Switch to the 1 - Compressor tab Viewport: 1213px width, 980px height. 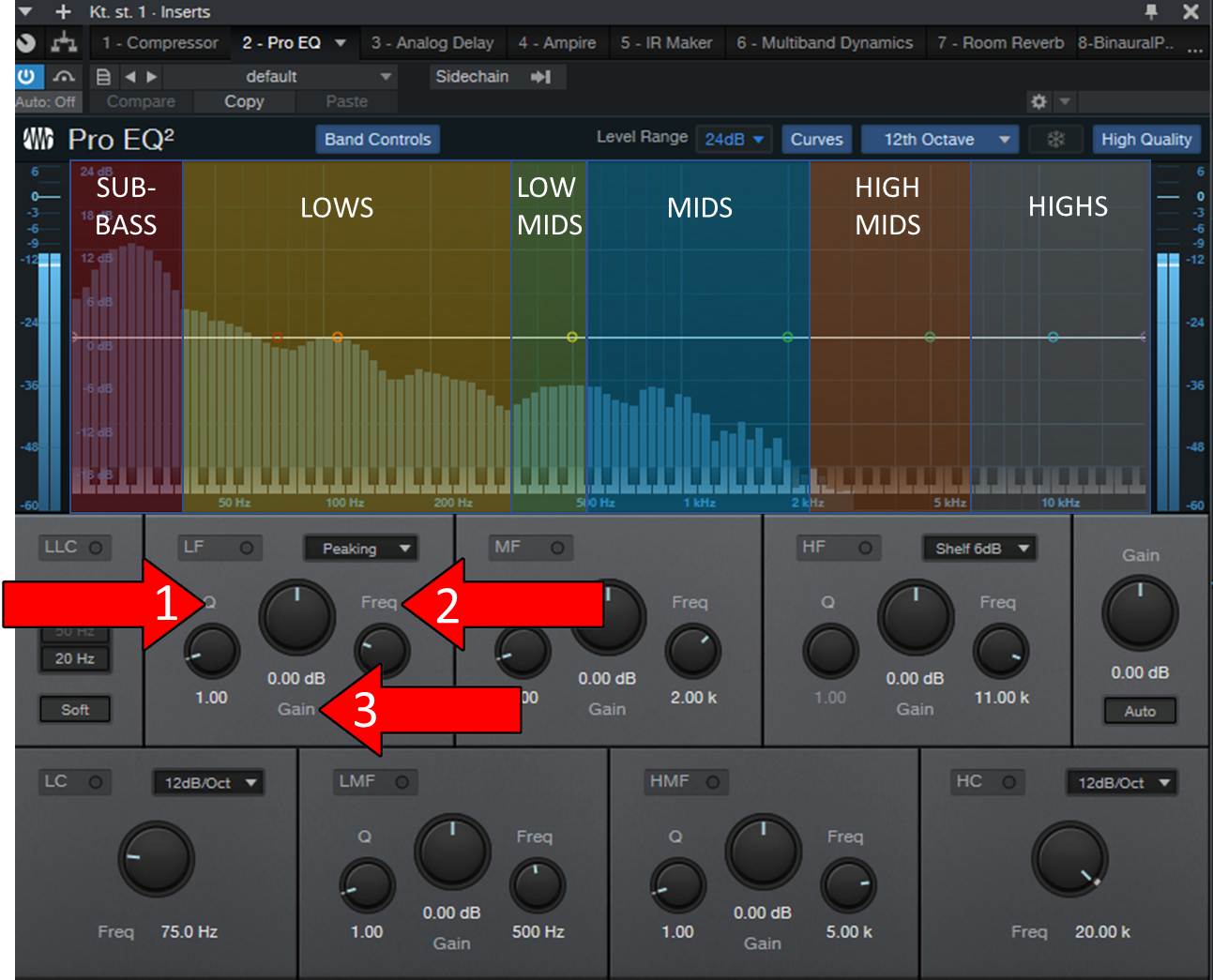[x=160, y=43]
